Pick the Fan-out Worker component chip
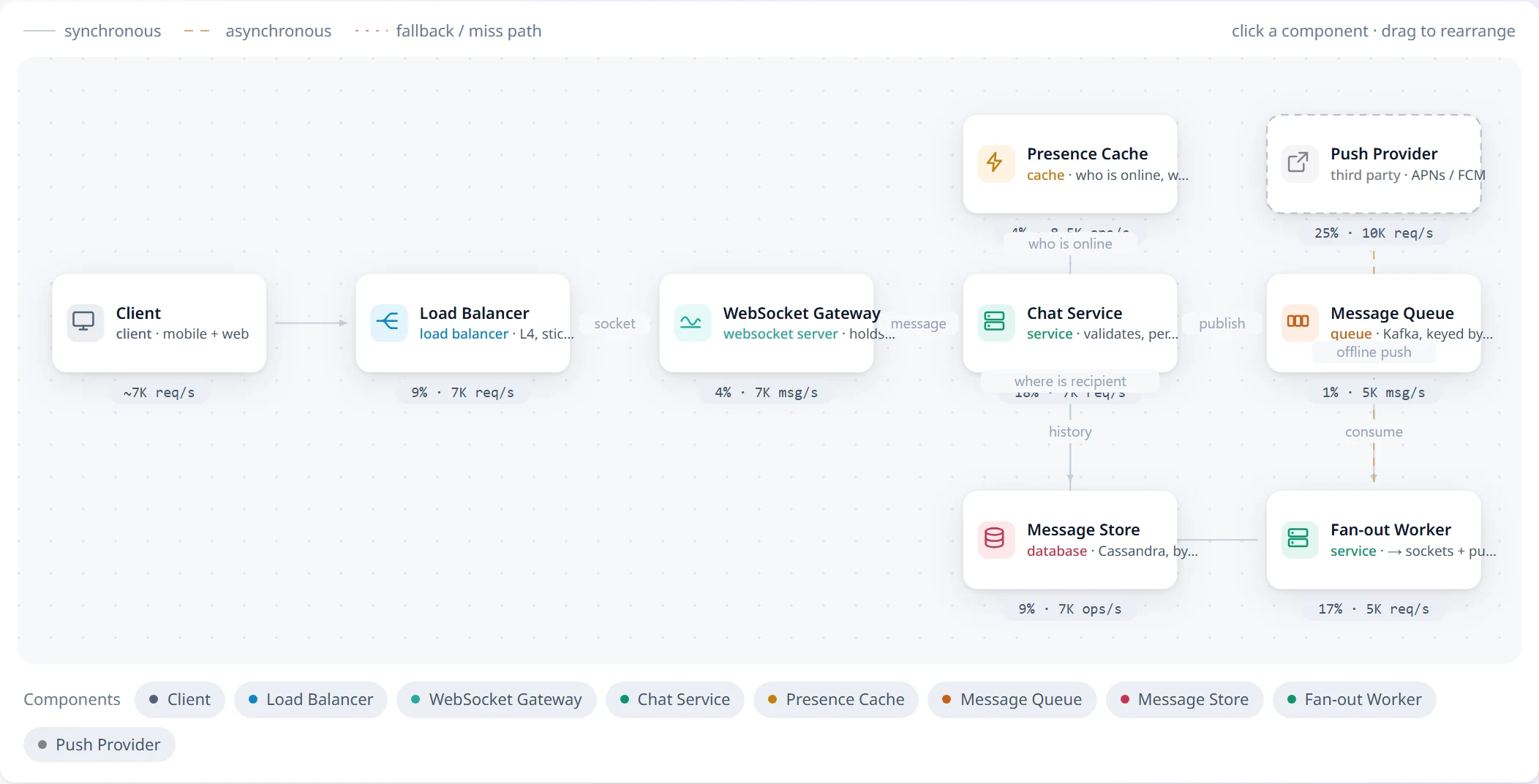Screen dimensions: 1539x784 point(1355,699)
